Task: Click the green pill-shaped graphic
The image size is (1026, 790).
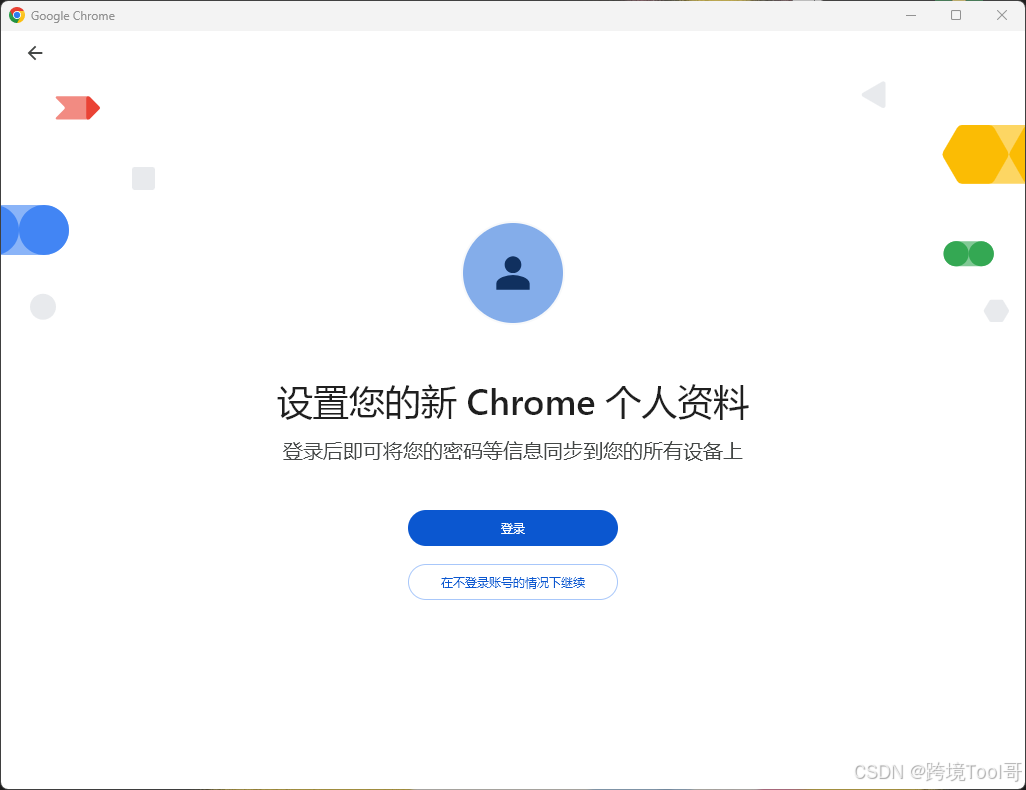Action: 968,254
